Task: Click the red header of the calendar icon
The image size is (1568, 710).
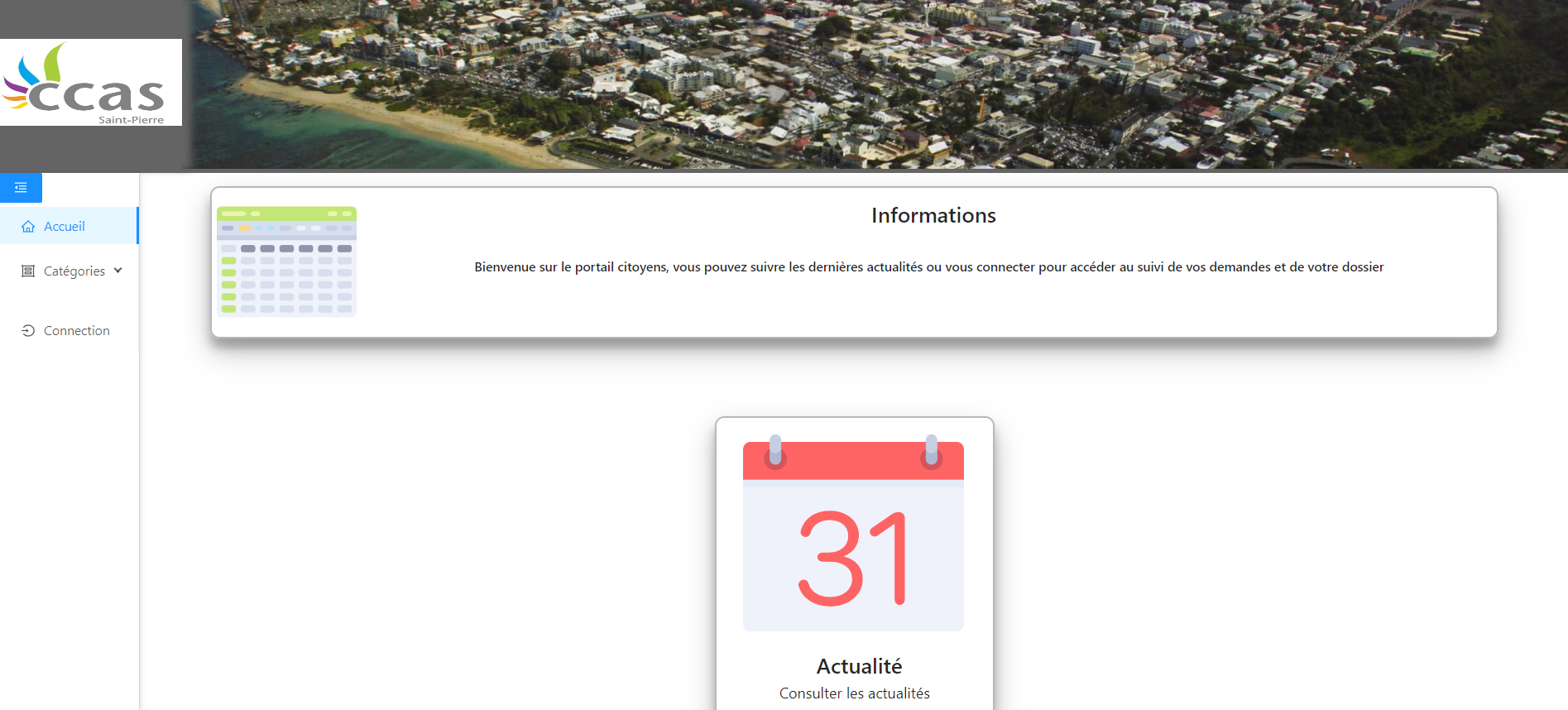Action: [853, 462]
